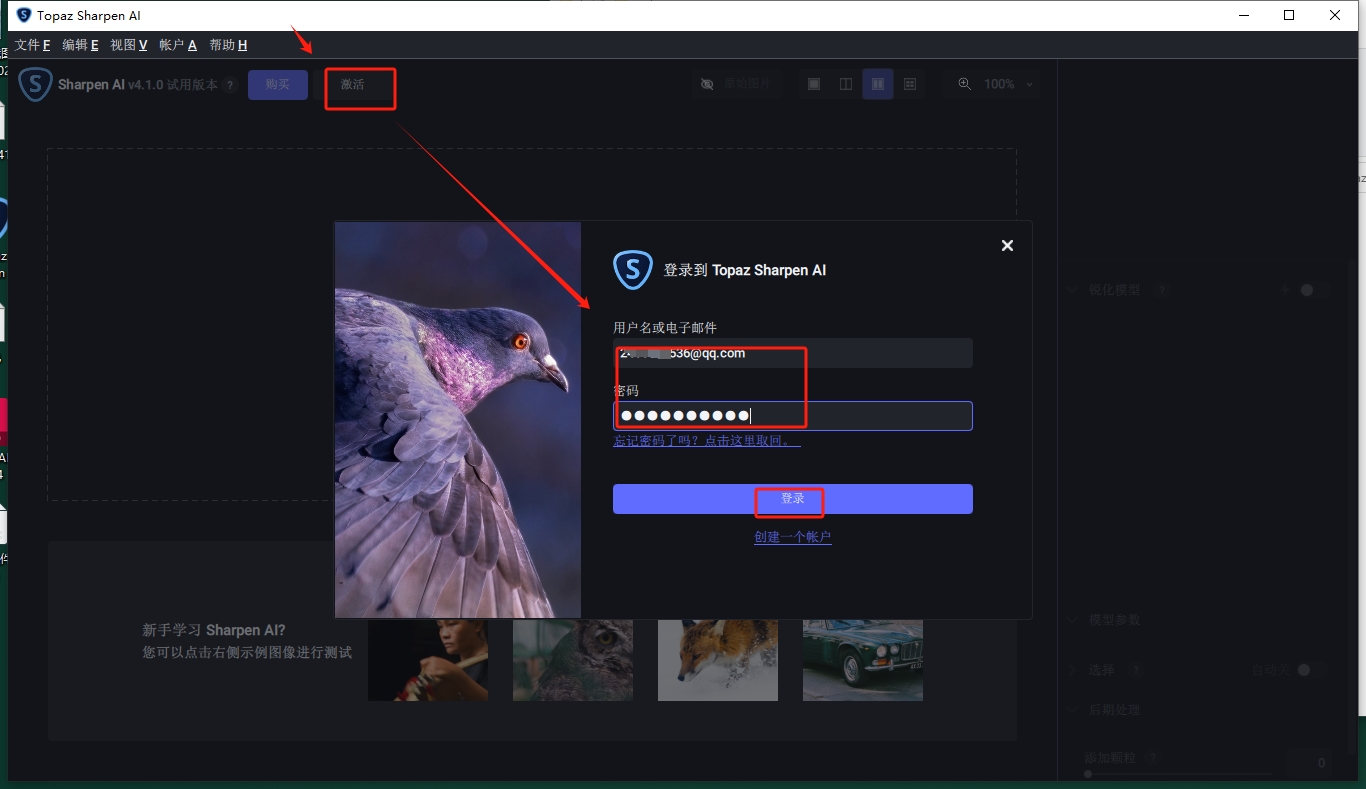Image resolution: width=1366 pixels, height=789 pixels.
Task: Open the 100% zoom level dropdown
Action: coord(1008,84)
